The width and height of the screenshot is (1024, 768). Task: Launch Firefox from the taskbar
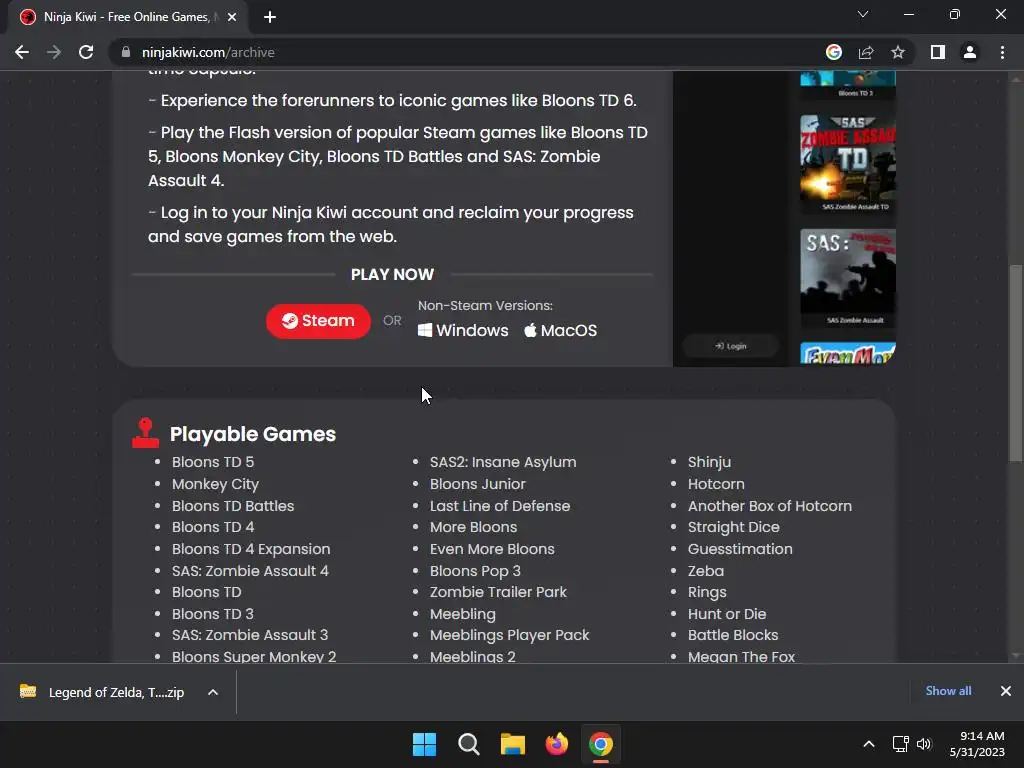click(x=556, y=744)
